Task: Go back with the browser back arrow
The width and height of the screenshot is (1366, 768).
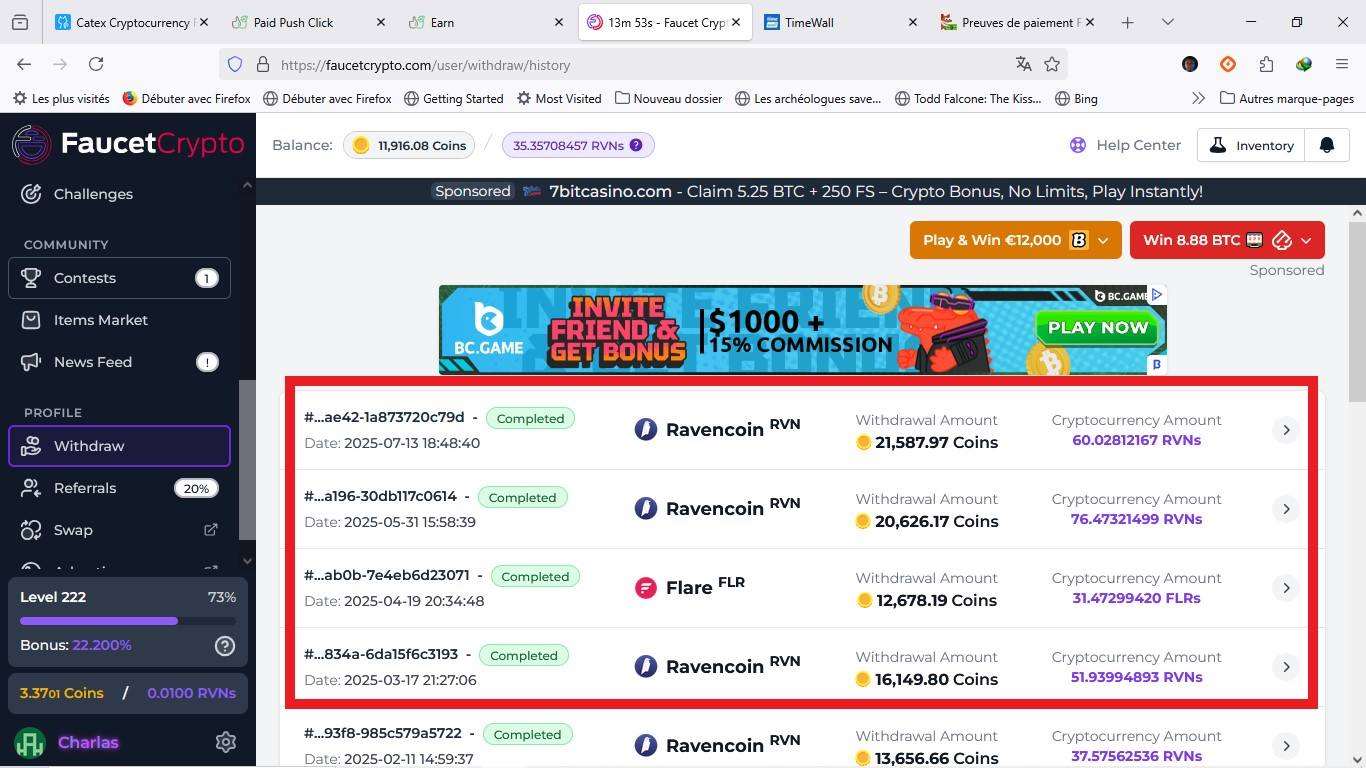Action: point(24,64)
